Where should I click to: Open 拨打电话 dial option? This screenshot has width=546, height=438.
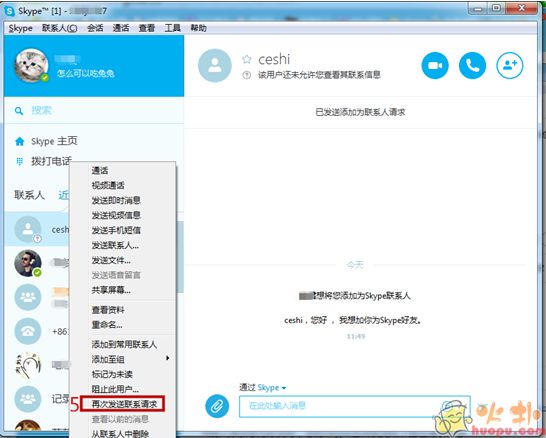[x=51, y=161]
